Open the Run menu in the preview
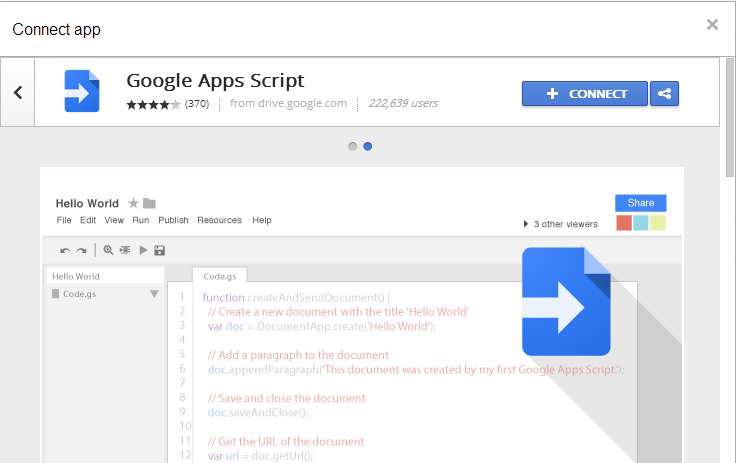This screenshot has height=463, width=736. [x=140, y=220]
